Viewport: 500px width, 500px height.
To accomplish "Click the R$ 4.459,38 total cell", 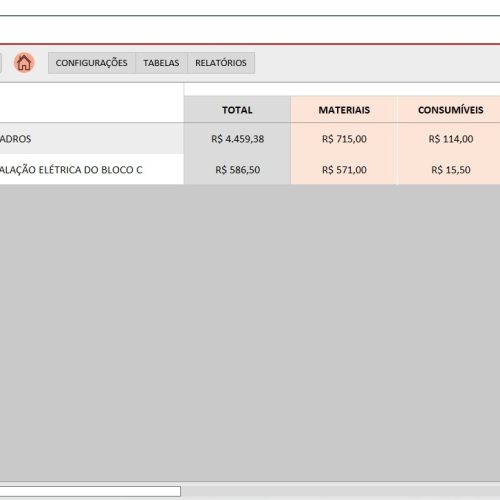I will [x=237, y=139].
